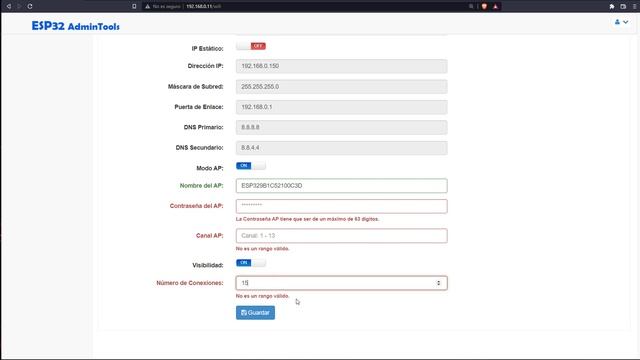Toggle the Modo AP switch off
640x360 pixels.
click(x=251, y=166)
